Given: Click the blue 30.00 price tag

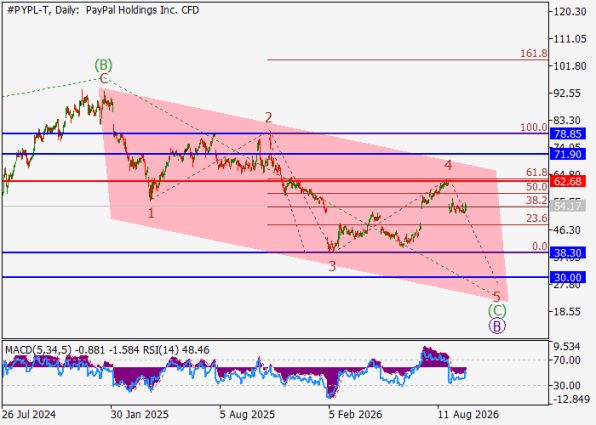Looking at the screenshot, I should point(567,278).
